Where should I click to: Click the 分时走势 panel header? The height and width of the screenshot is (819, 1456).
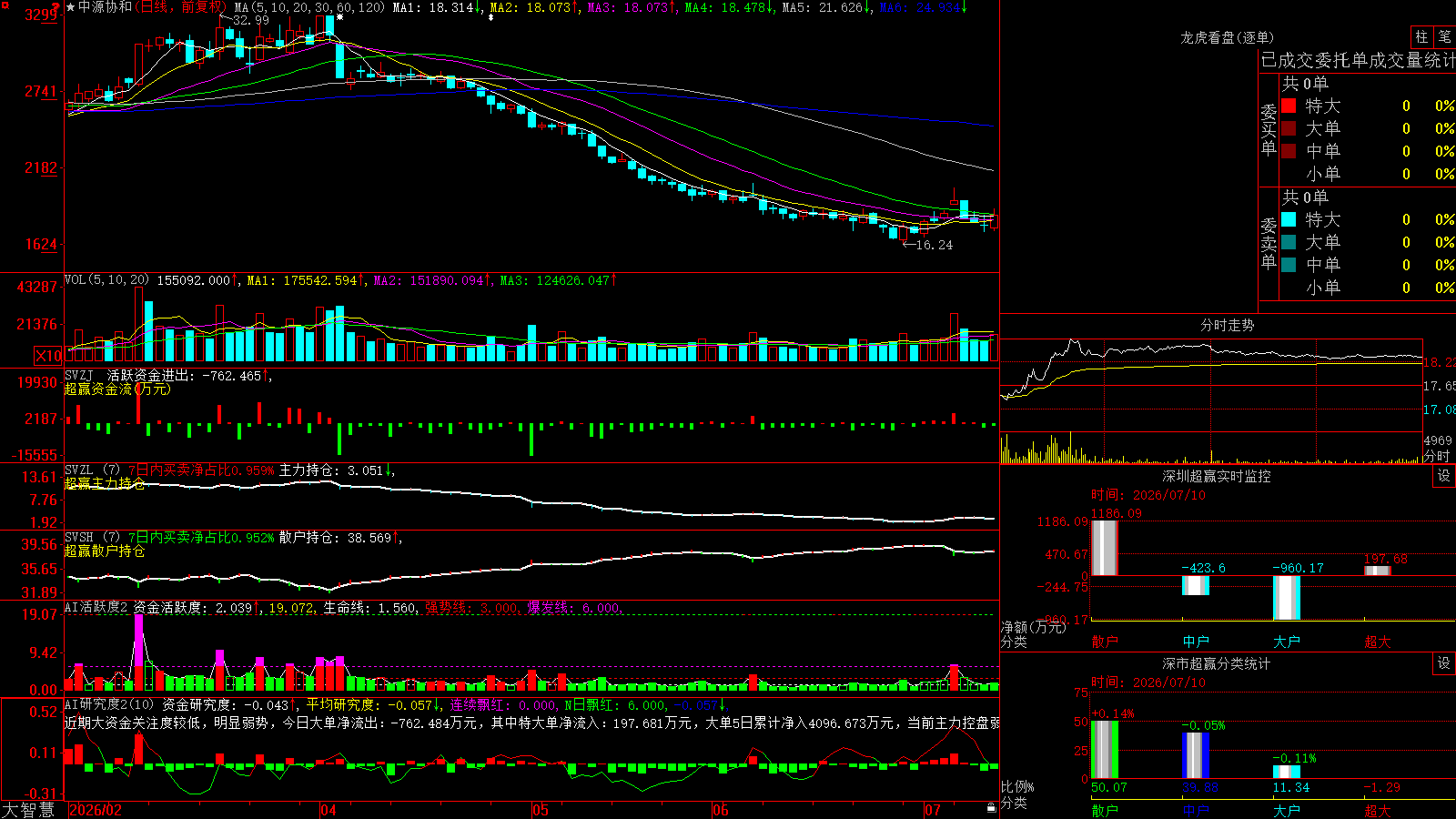pos(1227,325)
